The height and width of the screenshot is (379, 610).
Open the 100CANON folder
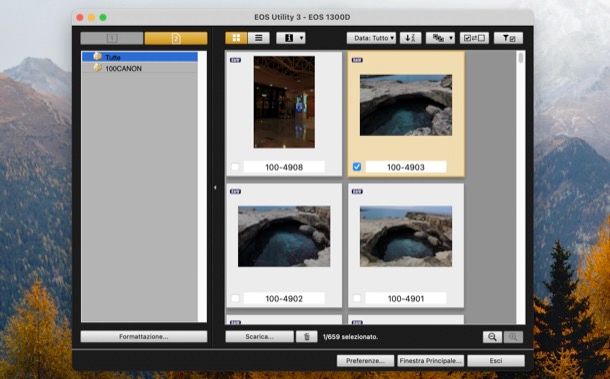coord(140,68)
